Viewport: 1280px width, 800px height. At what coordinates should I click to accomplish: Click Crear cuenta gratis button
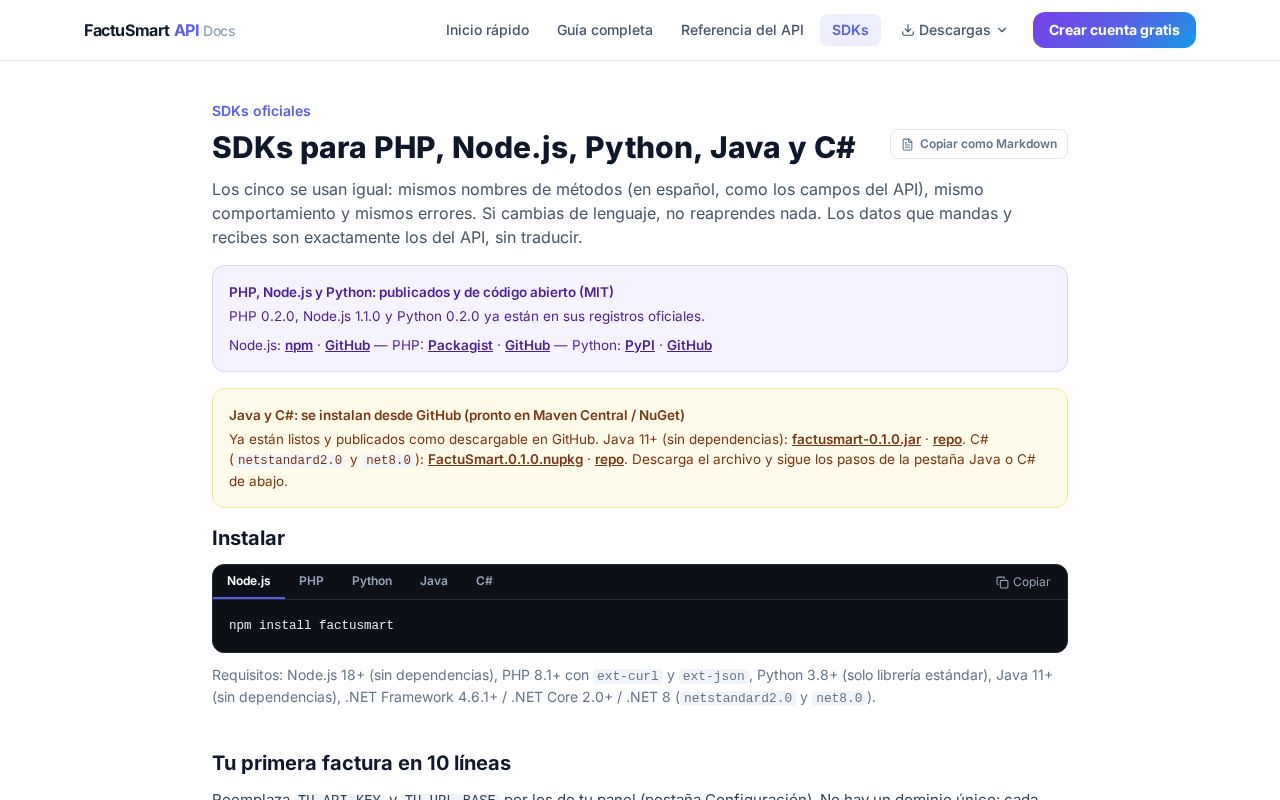point(1114,30)
